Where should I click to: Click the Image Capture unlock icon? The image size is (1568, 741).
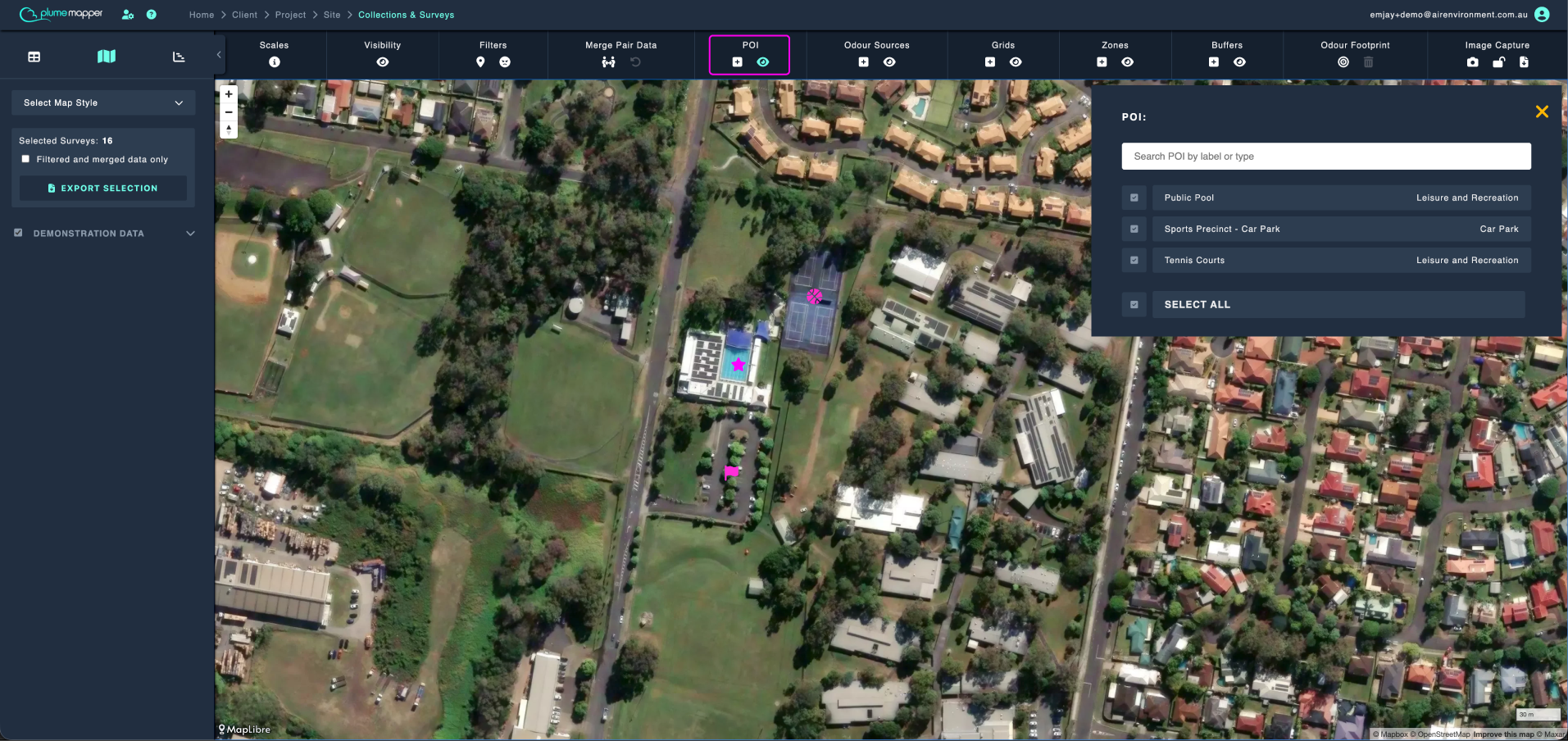click(1498, 62)
